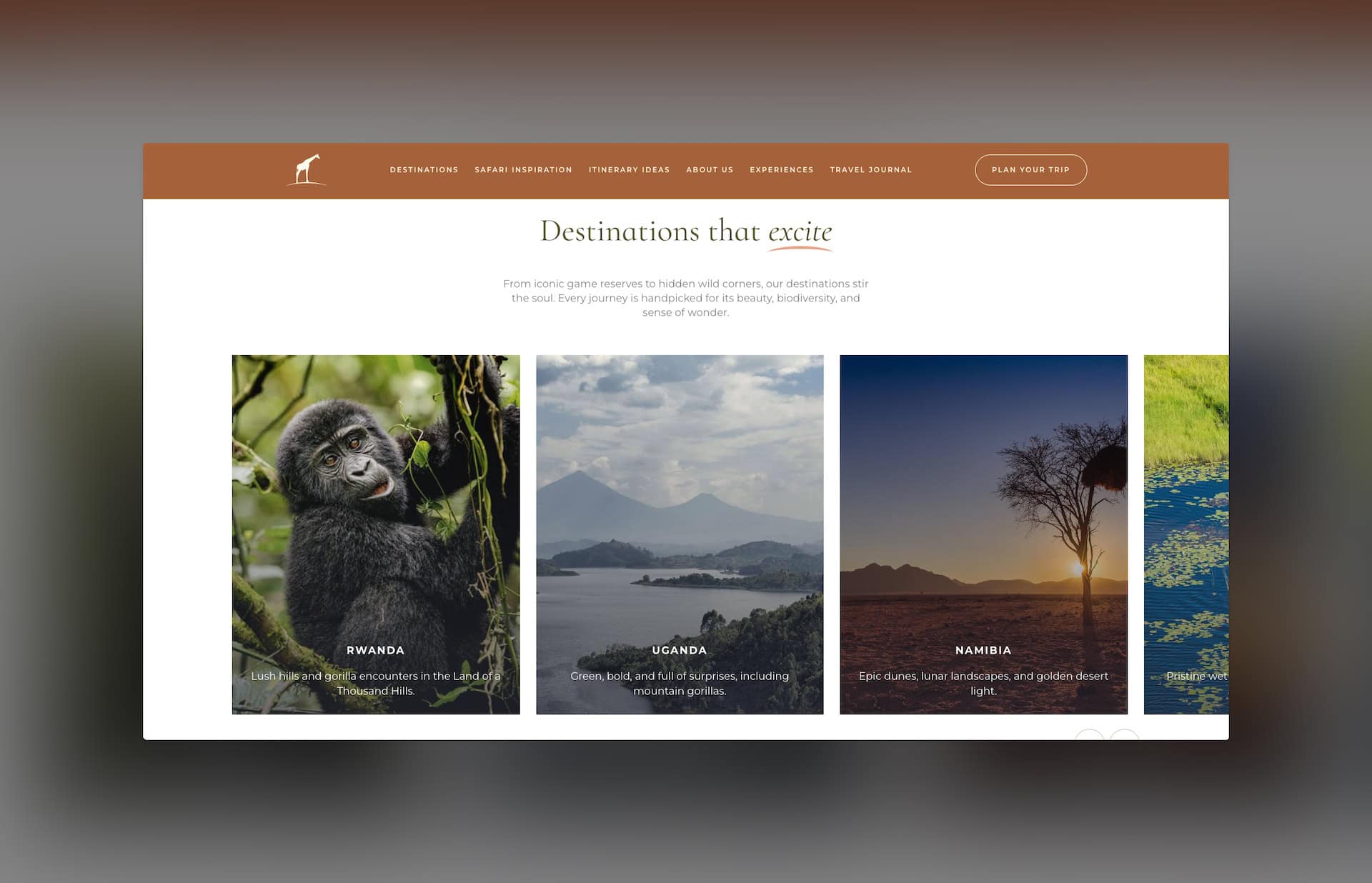Open the Destinations menu item
Screen dimensions: 1372x883
[424, 170]
